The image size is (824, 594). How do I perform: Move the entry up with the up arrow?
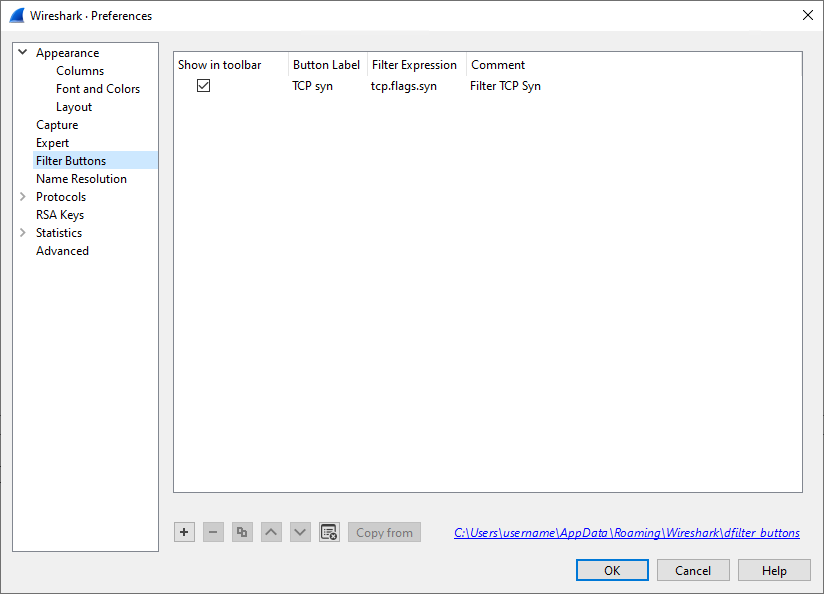click(x=271, y=532)
